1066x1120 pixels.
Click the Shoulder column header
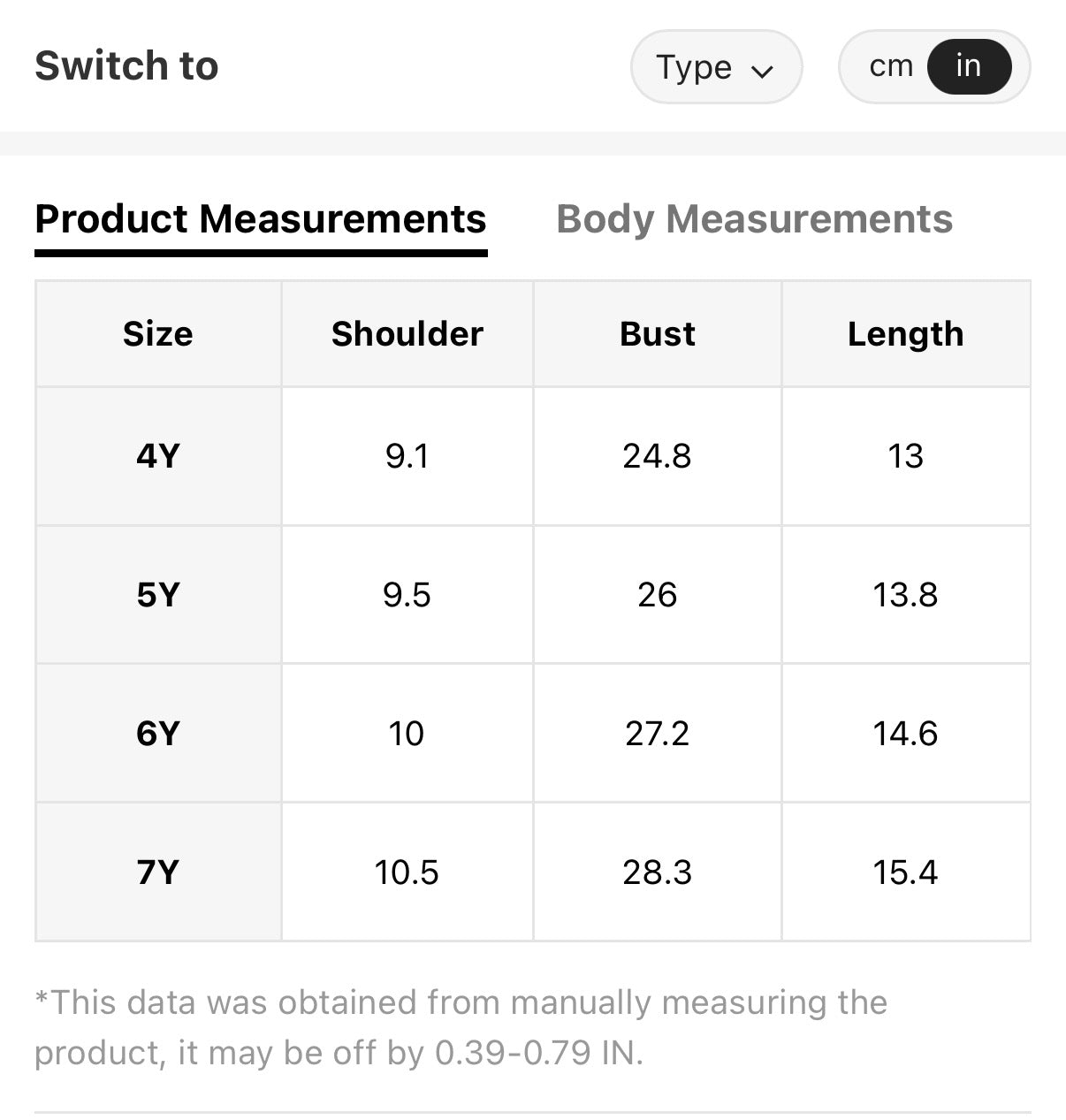pyautogui.click(x=407, y=334)
